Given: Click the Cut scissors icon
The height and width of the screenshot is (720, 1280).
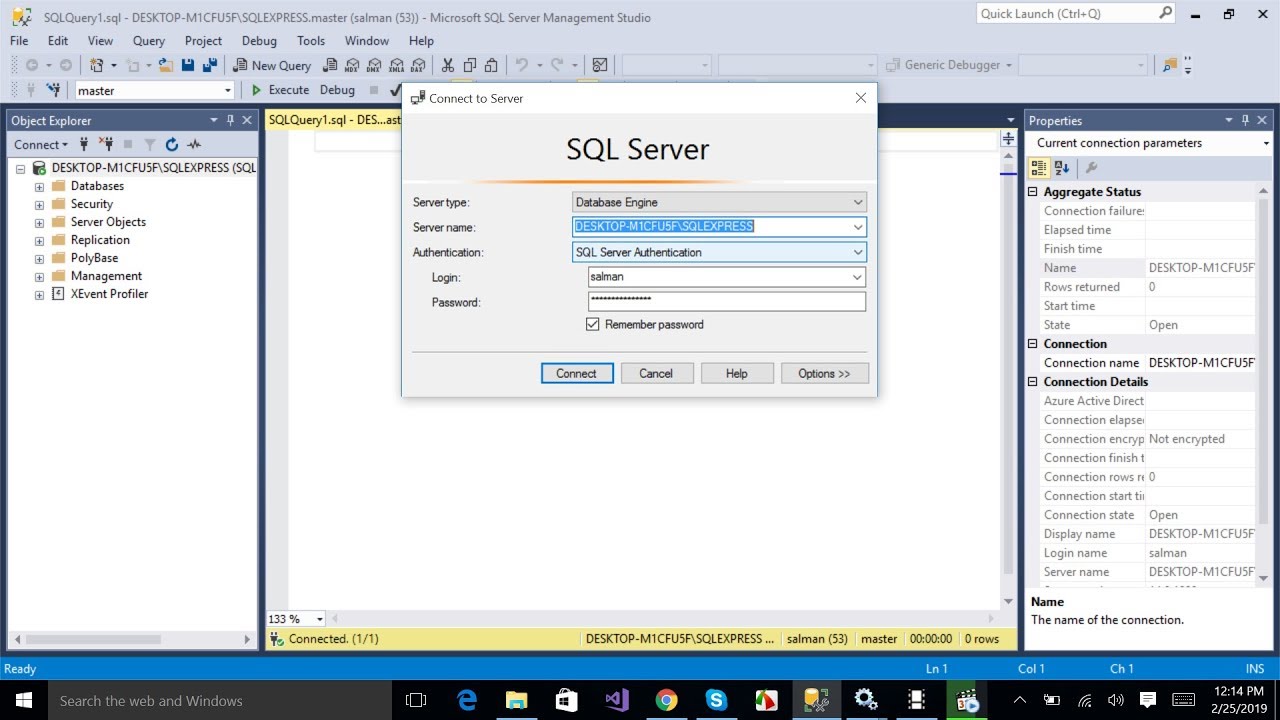Looking at the screenshot, I should pos(447,65).
